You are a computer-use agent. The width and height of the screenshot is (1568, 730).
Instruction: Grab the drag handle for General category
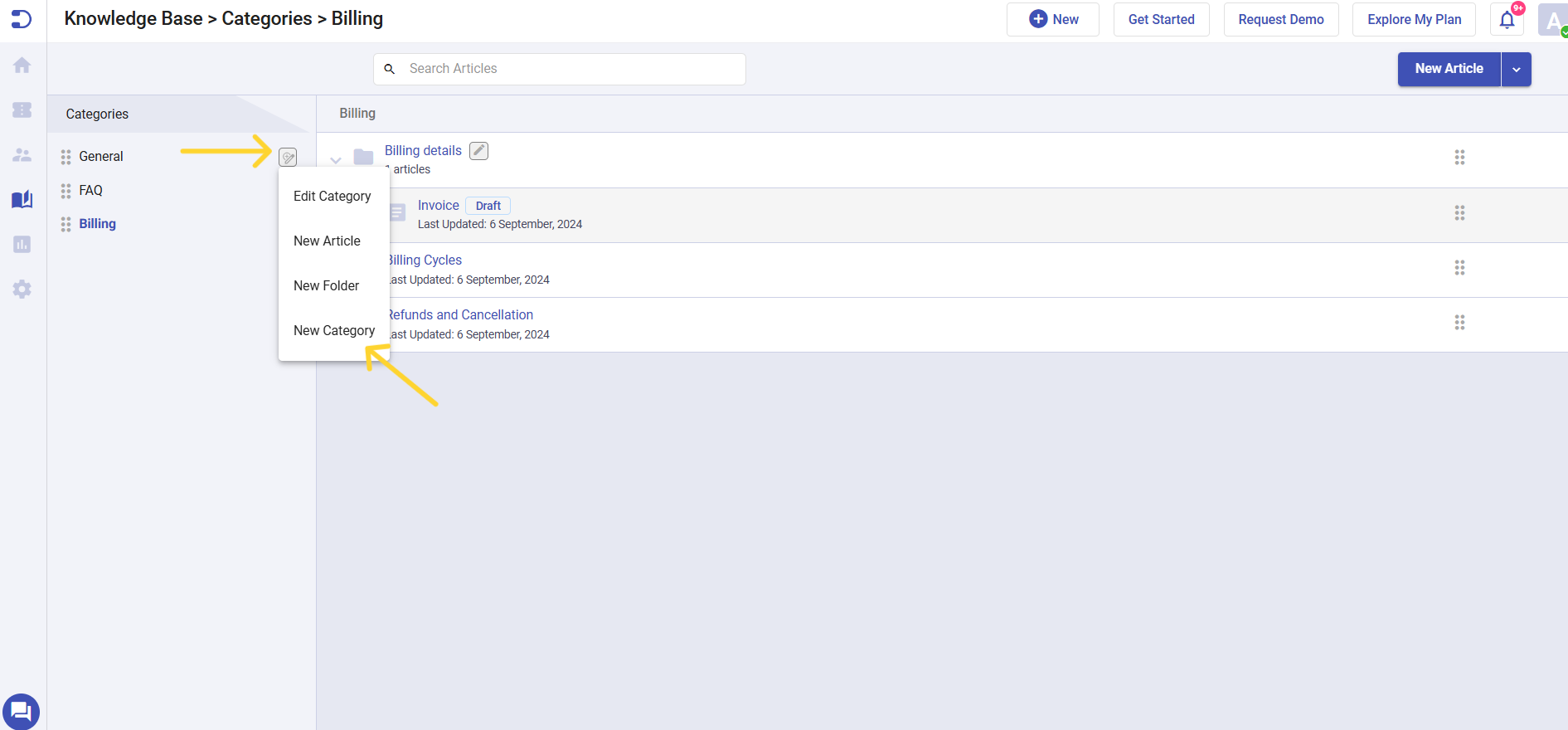[66, 157]
